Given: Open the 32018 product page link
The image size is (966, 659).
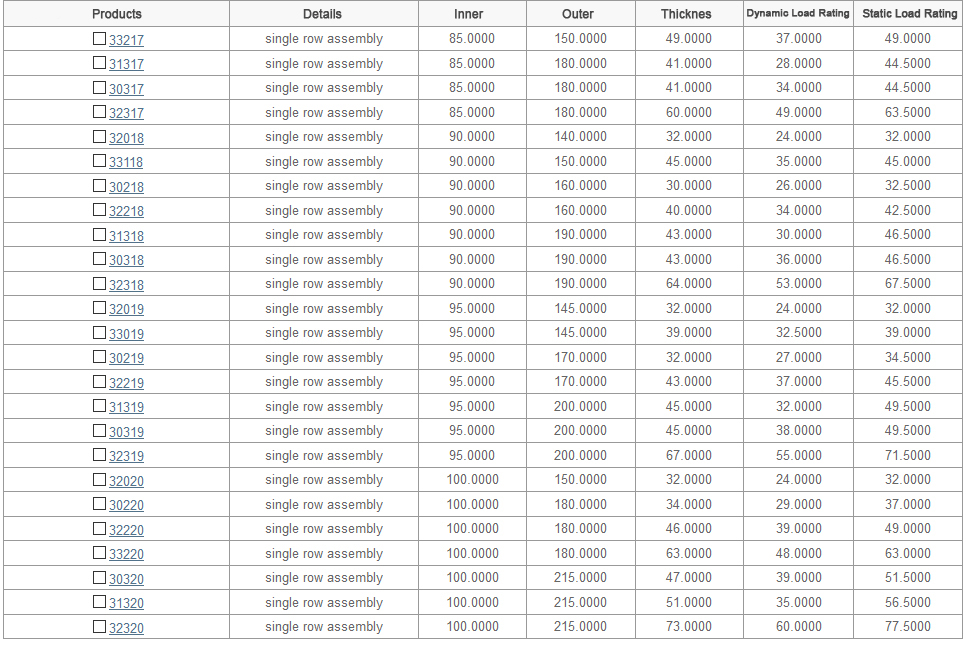Looking at the screenshot, I should 126,138.
